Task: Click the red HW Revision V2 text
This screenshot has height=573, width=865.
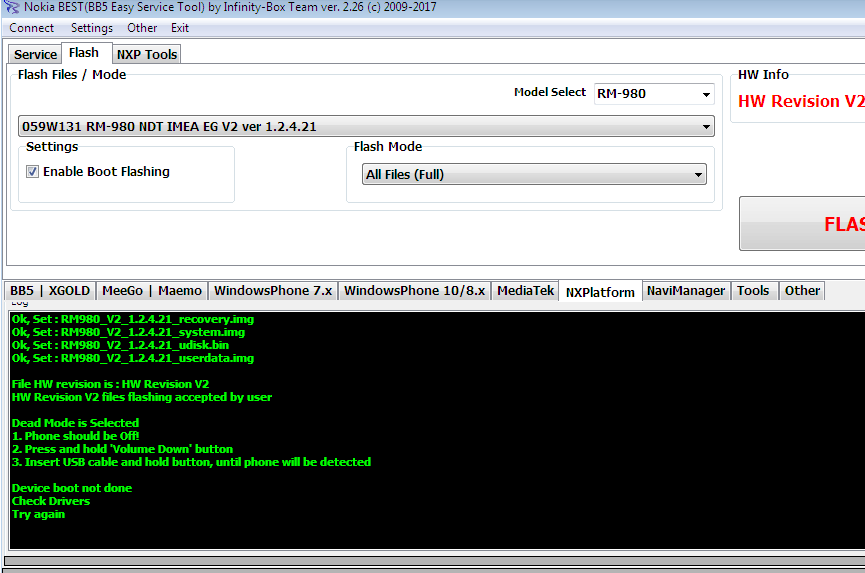Action: click(801, 101)
